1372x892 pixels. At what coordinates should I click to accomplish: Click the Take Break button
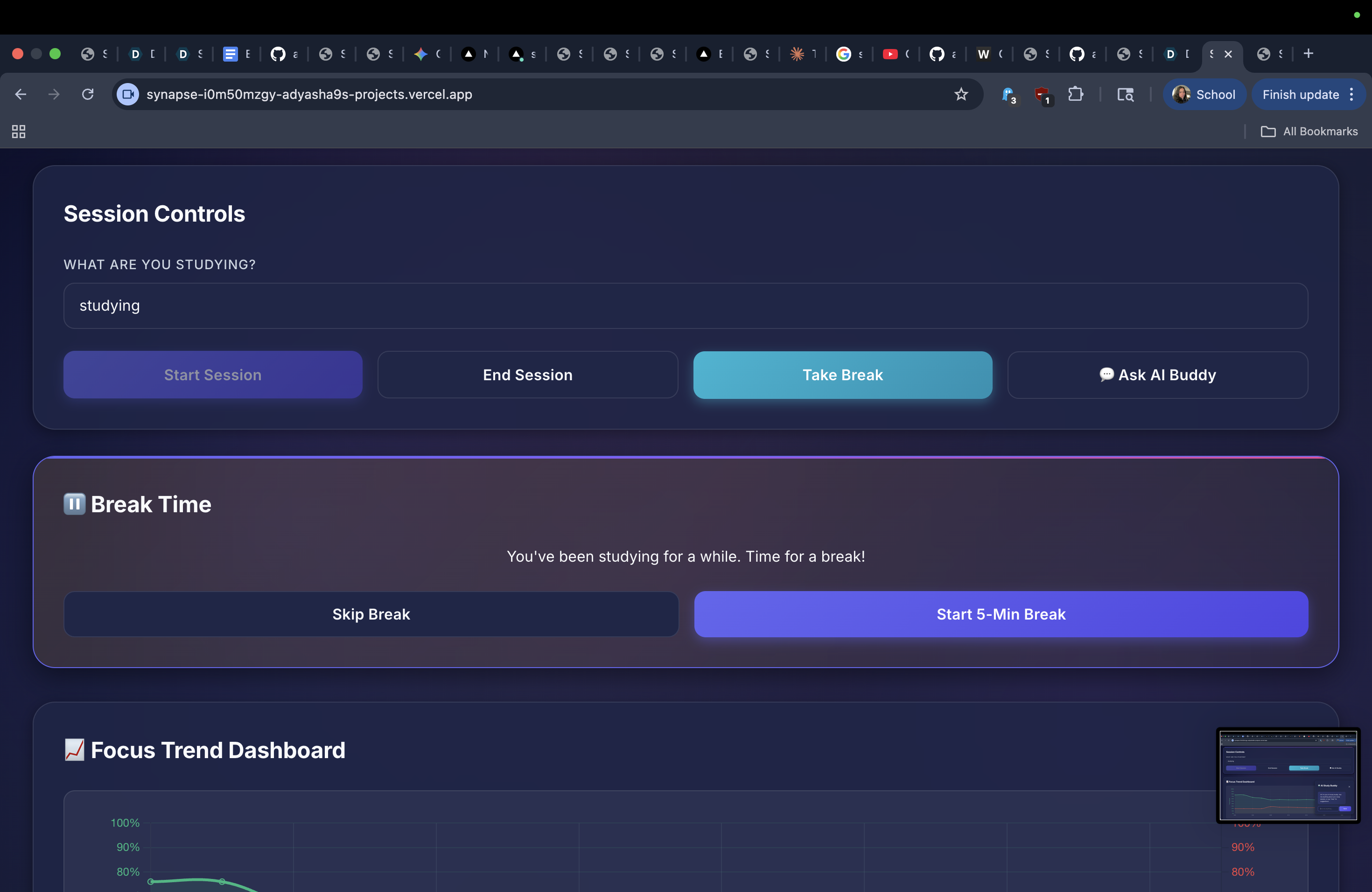pos(842,375)
